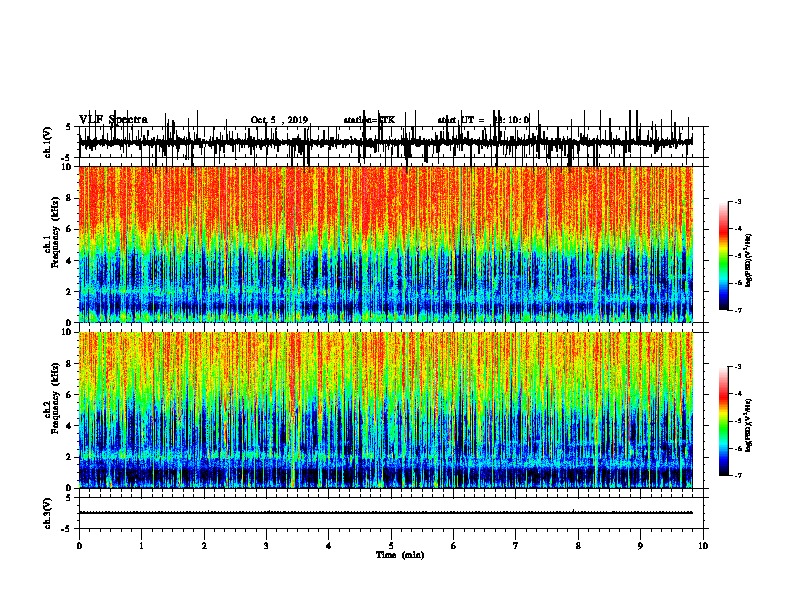The height and width of the screenshot is (612, 792).
Task: Click the "-3" label on ch.1 colorbar
Action: click(x=737, y=202)
